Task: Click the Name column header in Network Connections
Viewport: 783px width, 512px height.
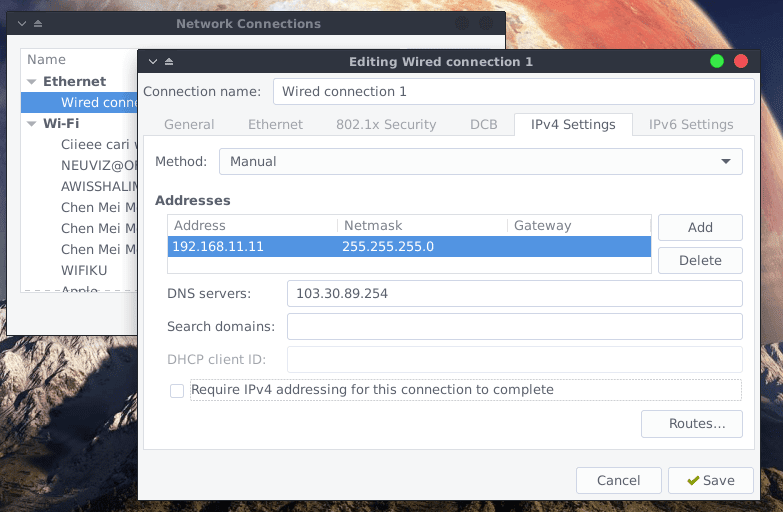Action: tap(79, 59)
